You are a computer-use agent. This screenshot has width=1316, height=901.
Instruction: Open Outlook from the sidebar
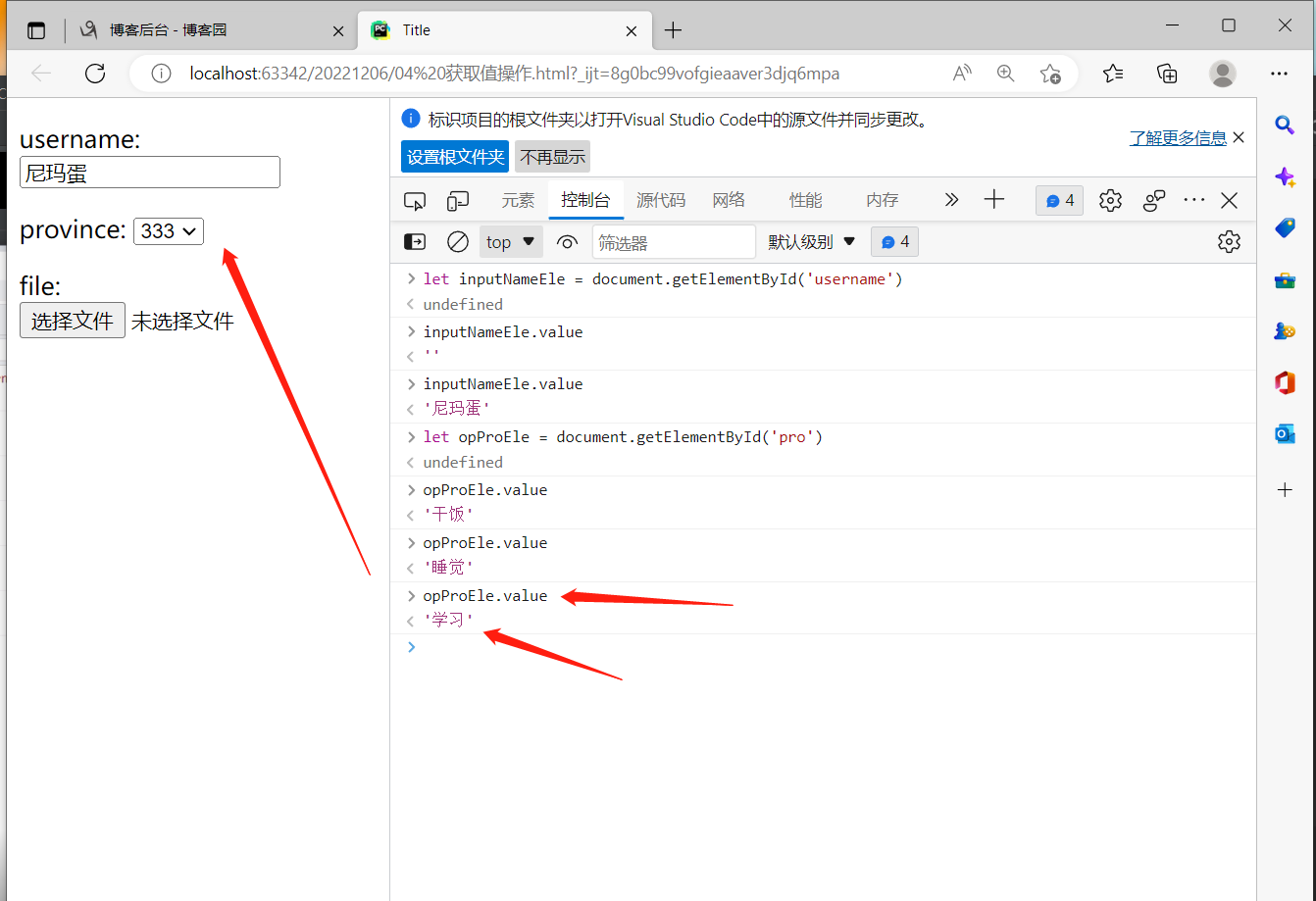coord(1285,433)
